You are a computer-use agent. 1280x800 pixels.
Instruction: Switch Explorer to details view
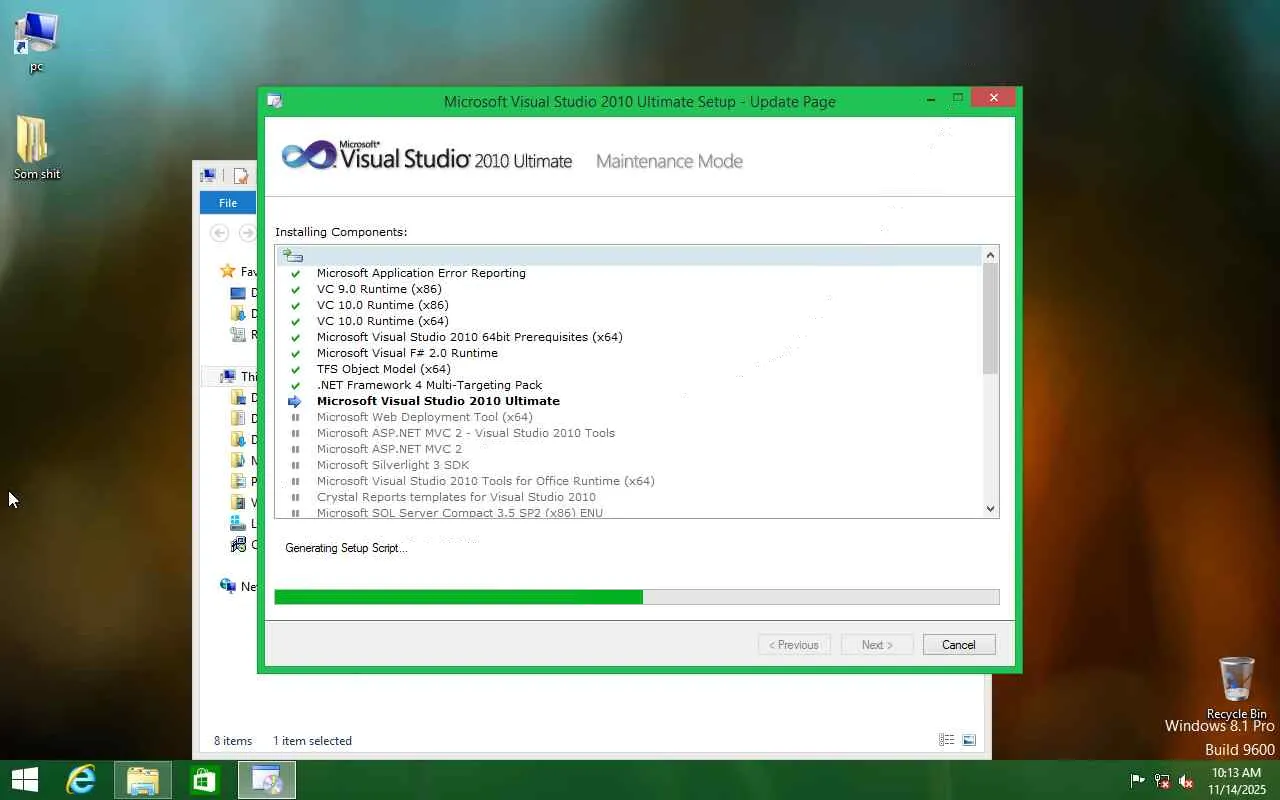pos(946,740)
